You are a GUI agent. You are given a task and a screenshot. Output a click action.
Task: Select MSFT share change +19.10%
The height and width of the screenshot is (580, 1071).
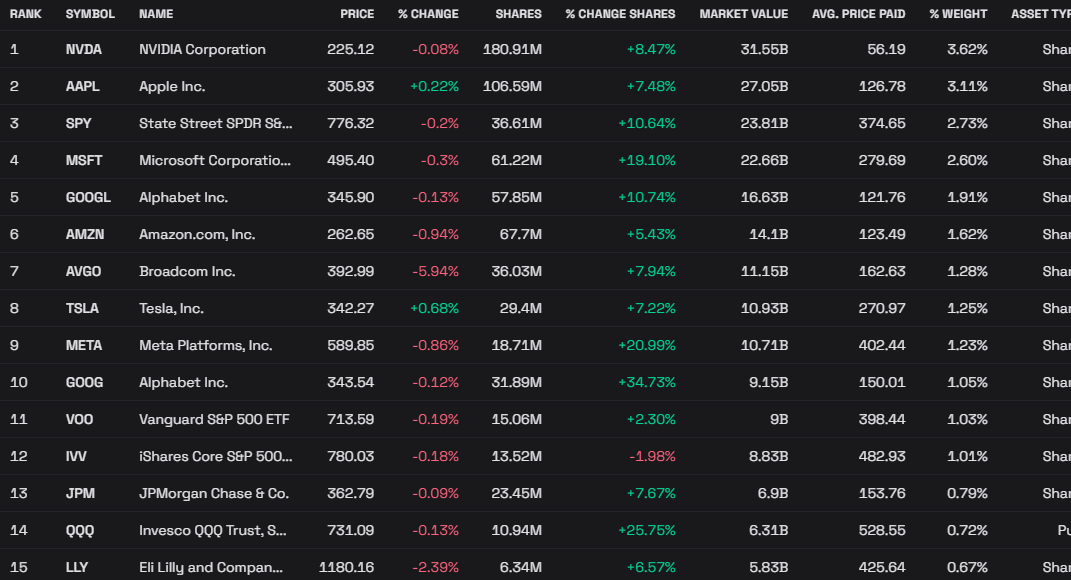pos(647,160)
